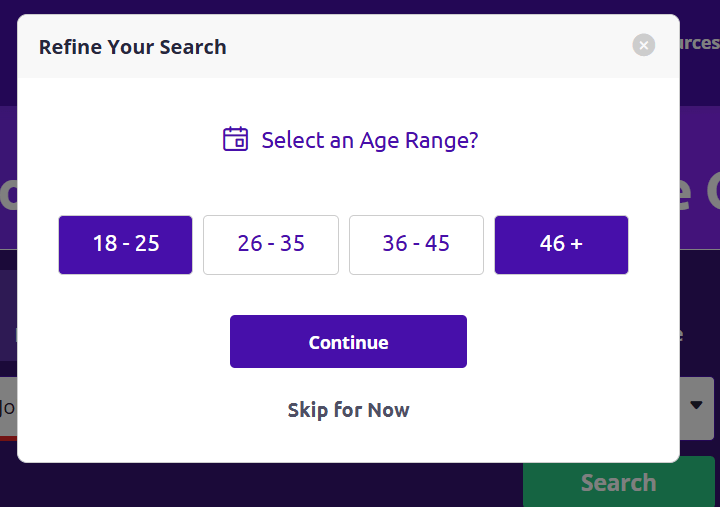Focus the partially hidden text field behind the dialog
720x507 pixels.
click(8, 408)
